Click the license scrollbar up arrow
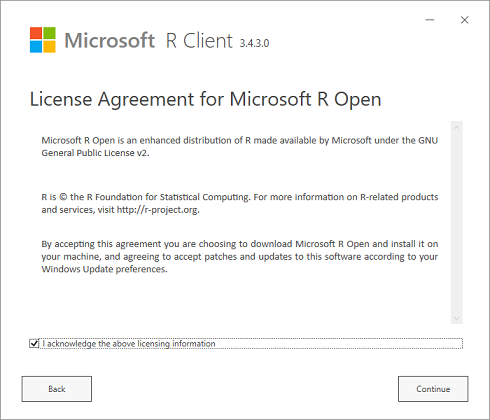490x420 pixels. pyautogui.click(x=457, y=127)
